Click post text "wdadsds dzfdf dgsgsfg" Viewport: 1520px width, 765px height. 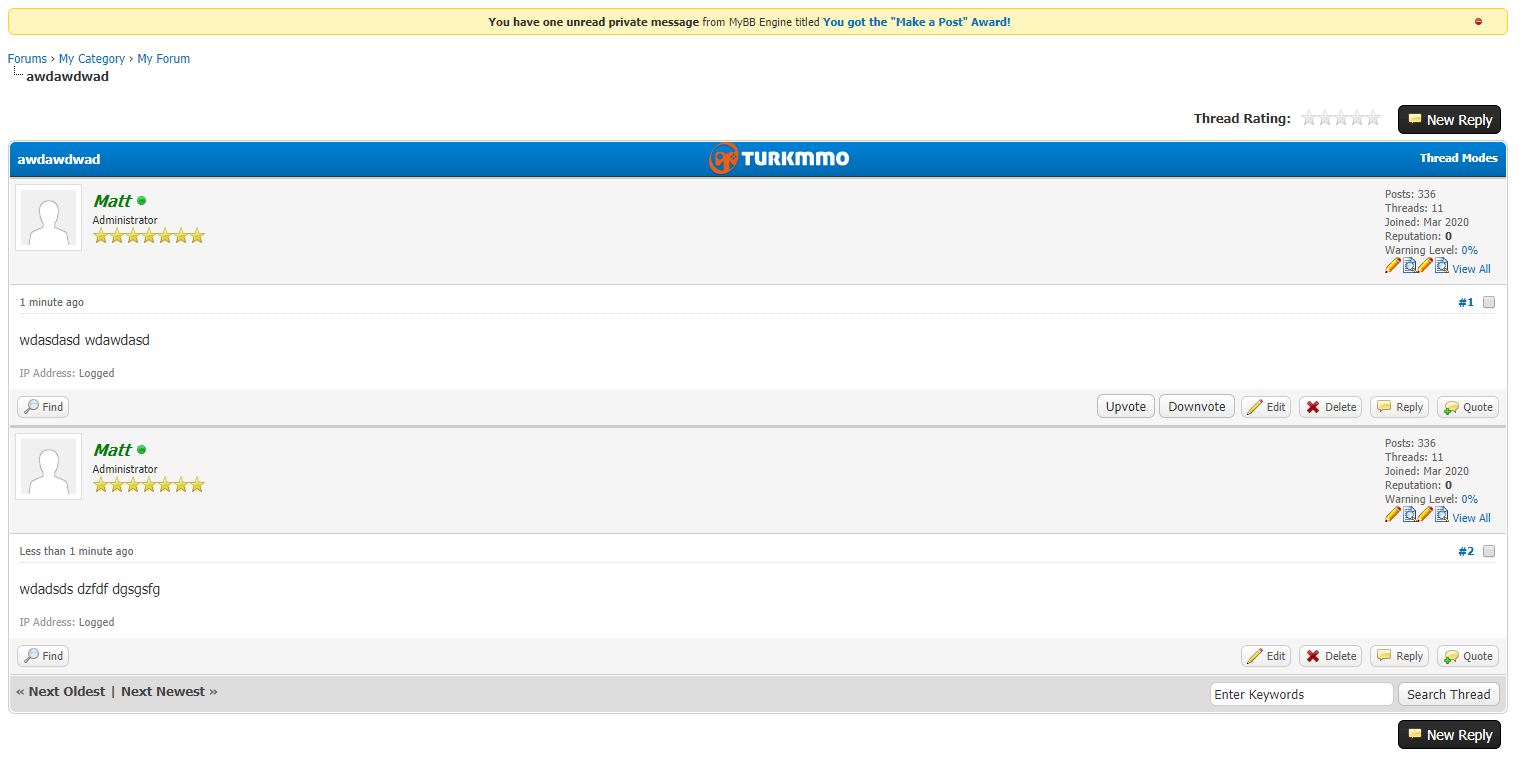[x=90, y=589]
